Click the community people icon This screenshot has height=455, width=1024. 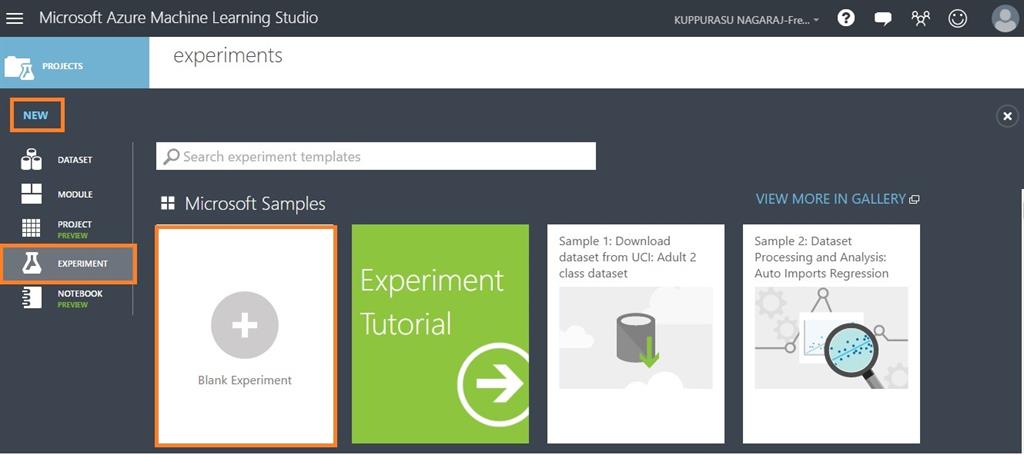click(x=920, y=18)
